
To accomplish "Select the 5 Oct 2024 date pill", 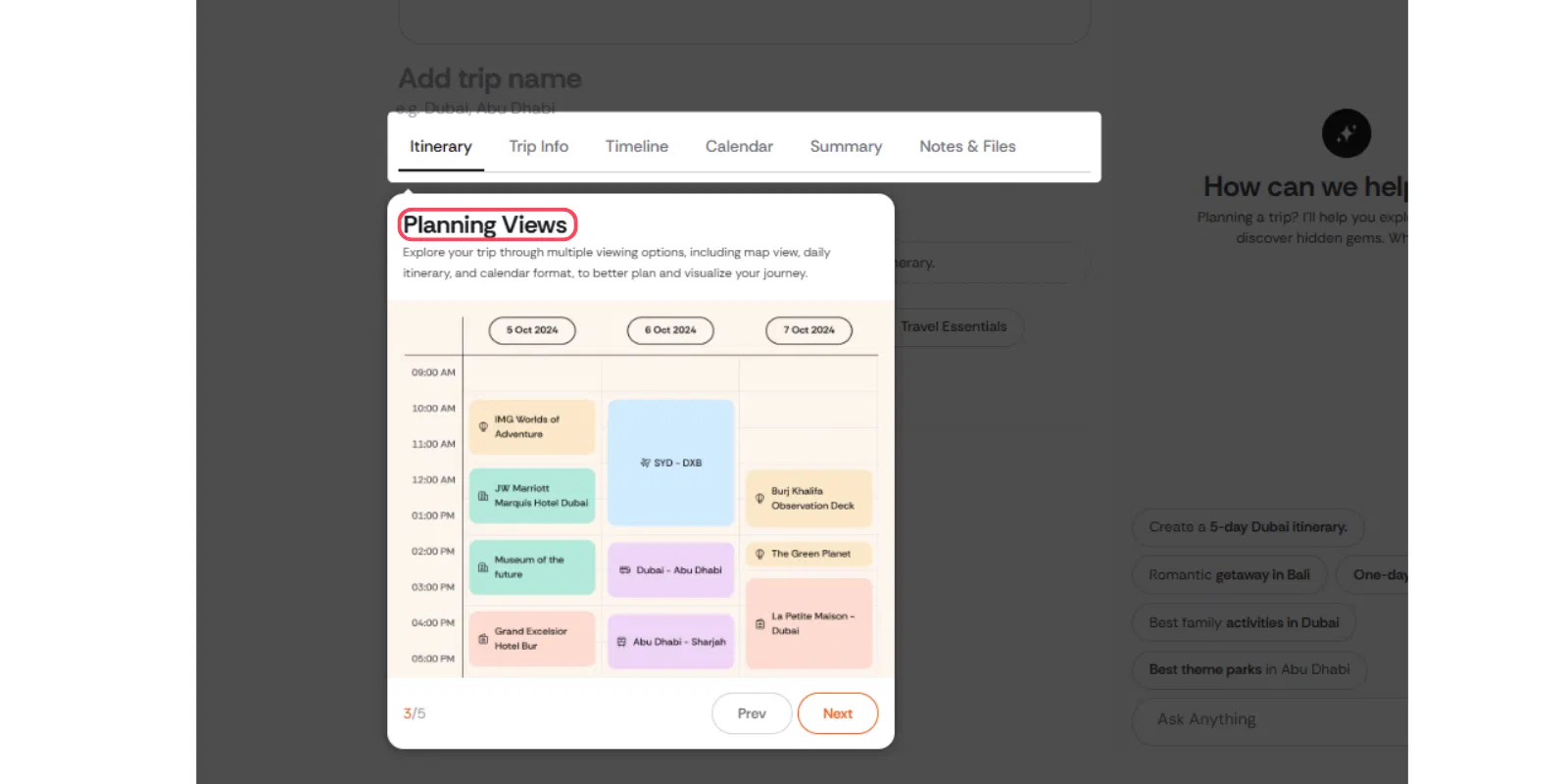I will [532, 330].
